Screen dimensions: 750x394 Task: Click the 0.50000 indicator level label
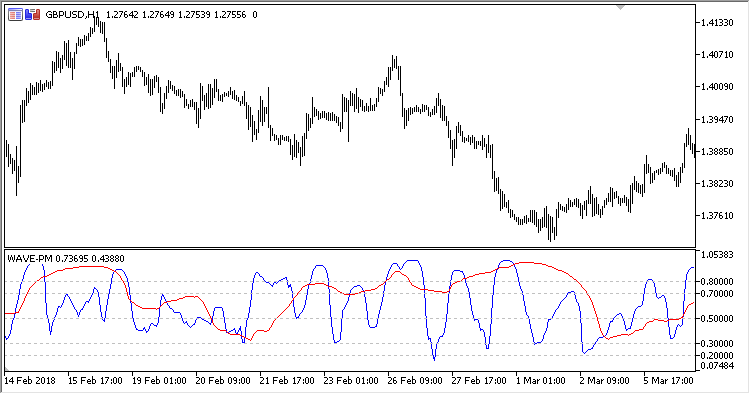[x=717, y=318]
